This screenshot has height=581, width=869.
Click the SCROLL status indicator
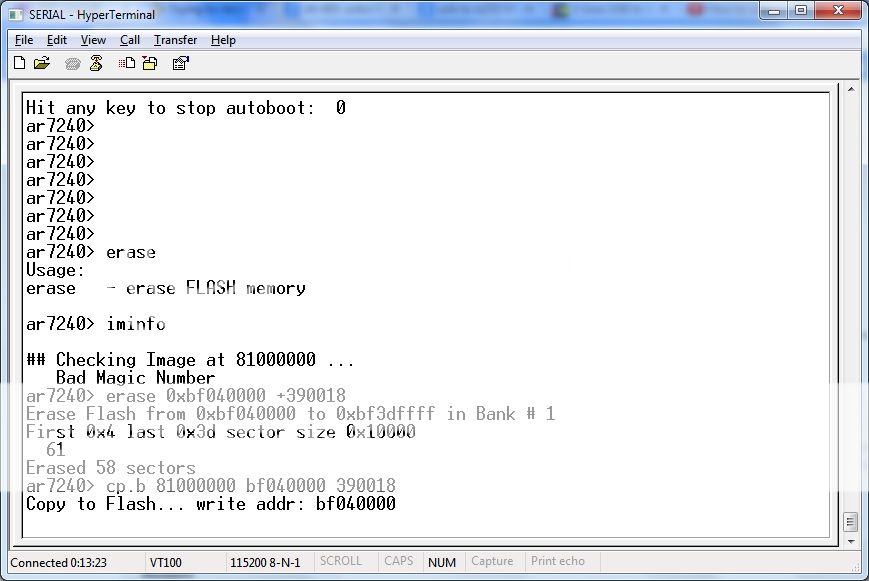pyautogui.click(x=340, y=561)
